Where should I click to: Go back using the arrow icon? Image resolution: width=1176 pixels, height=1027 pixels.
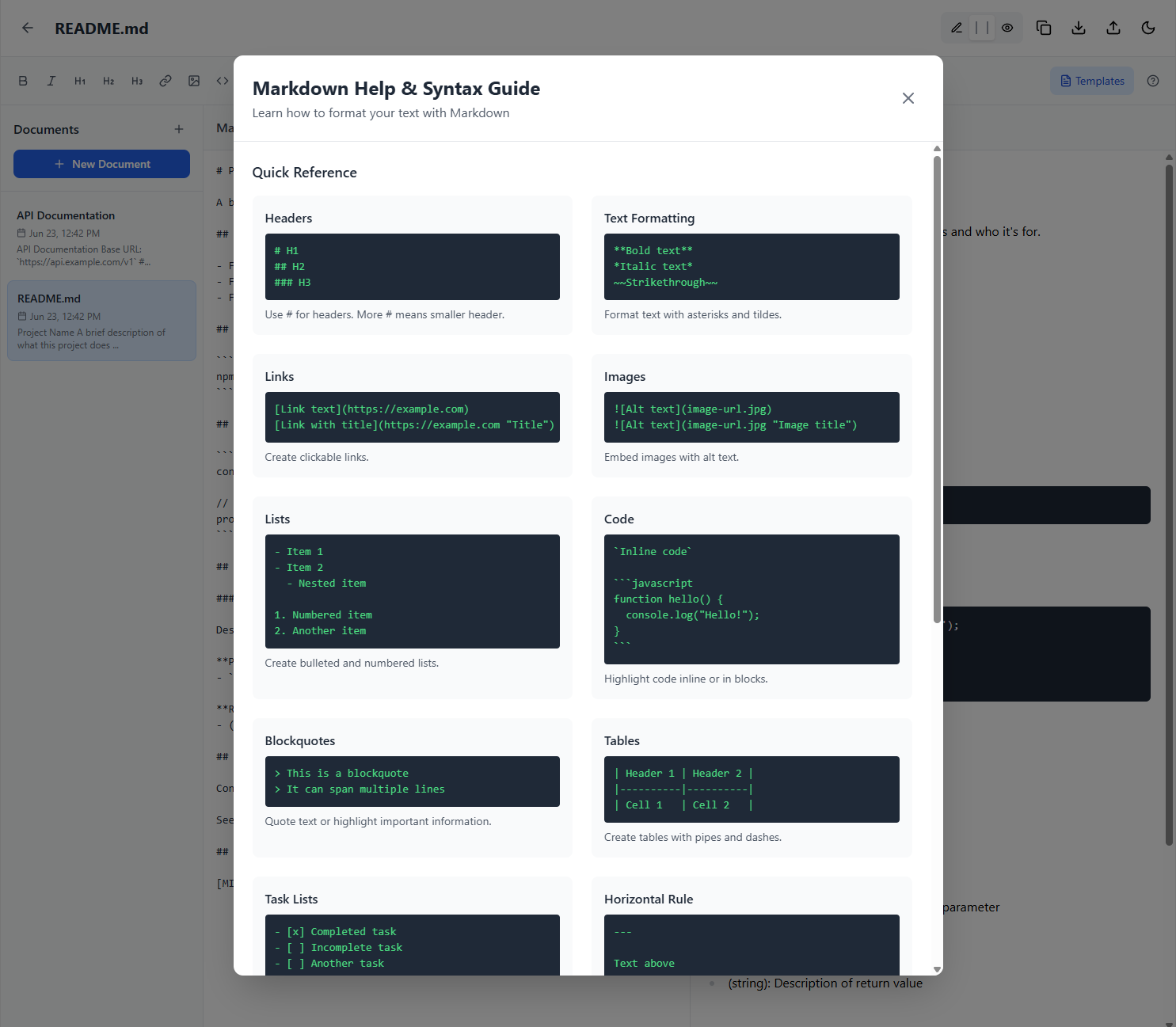pos(28,28)
